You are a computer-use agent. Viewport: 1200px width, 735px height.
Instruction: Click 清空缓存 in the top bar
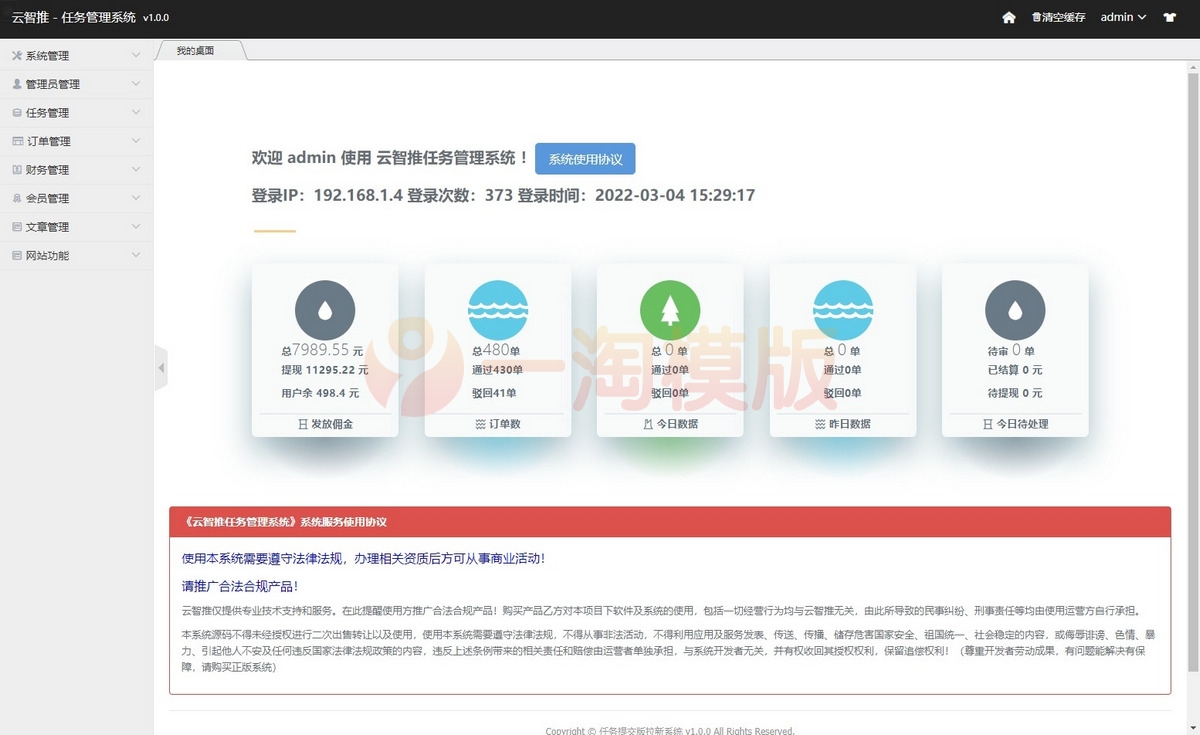(1057, 17)
